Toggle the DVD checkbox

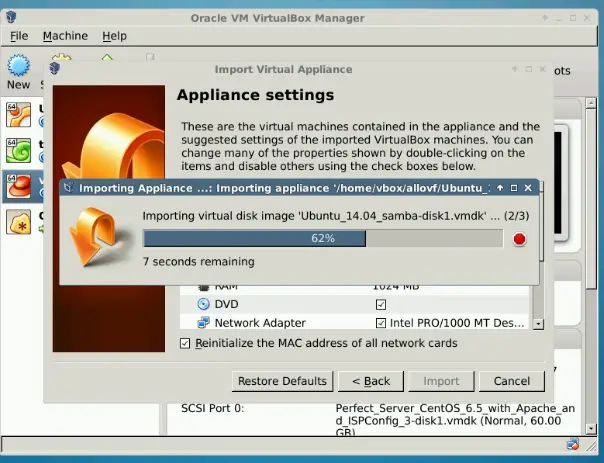point(381,305)
